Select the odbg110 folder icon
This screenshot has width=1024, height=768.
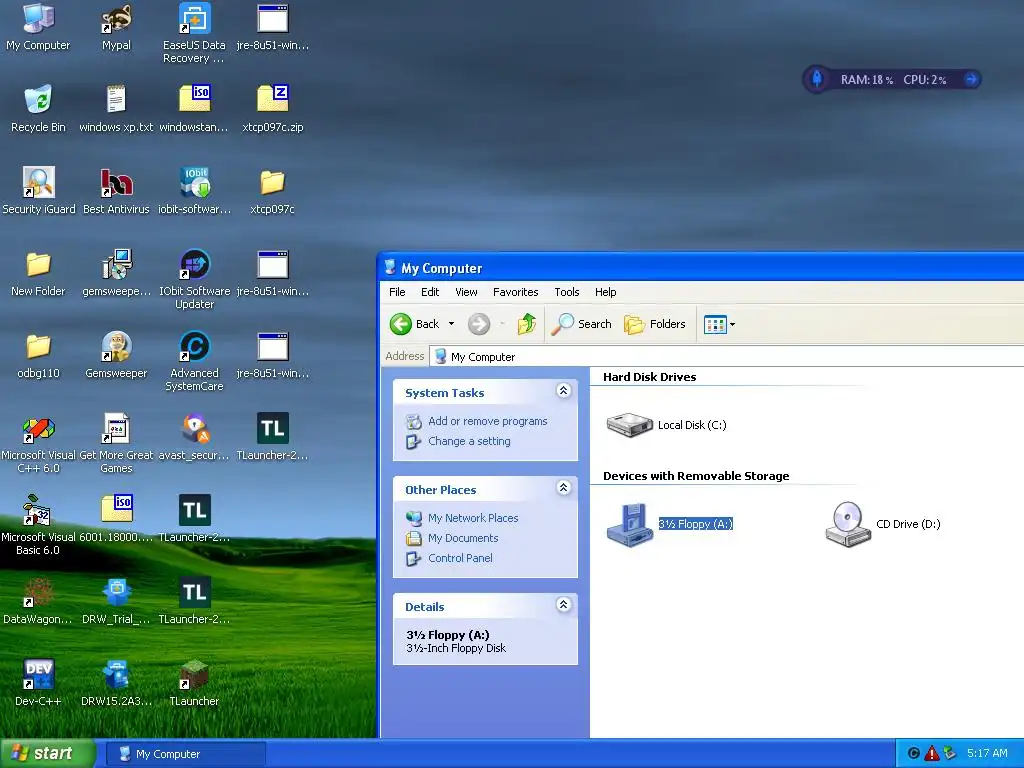pos(39,346)
